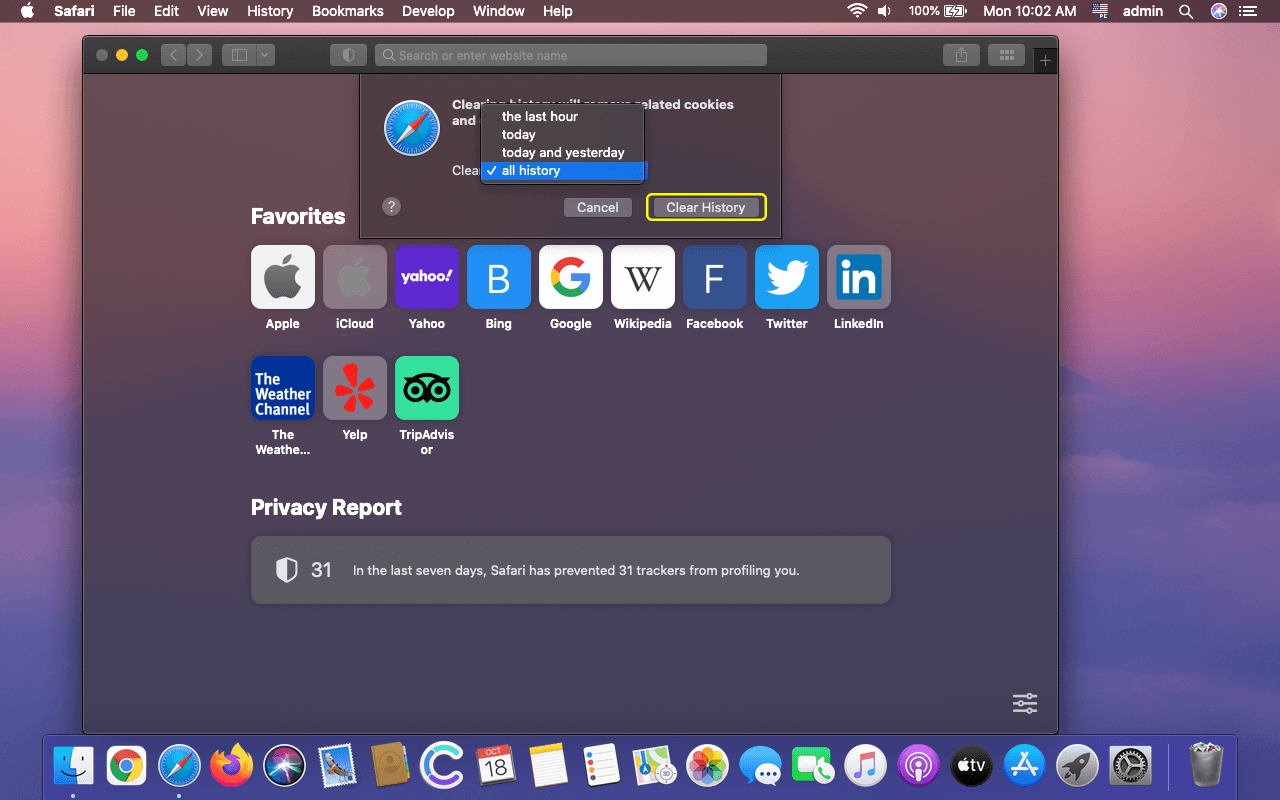
Task: Select the checked 'all history' option
Action: [533, 170]
